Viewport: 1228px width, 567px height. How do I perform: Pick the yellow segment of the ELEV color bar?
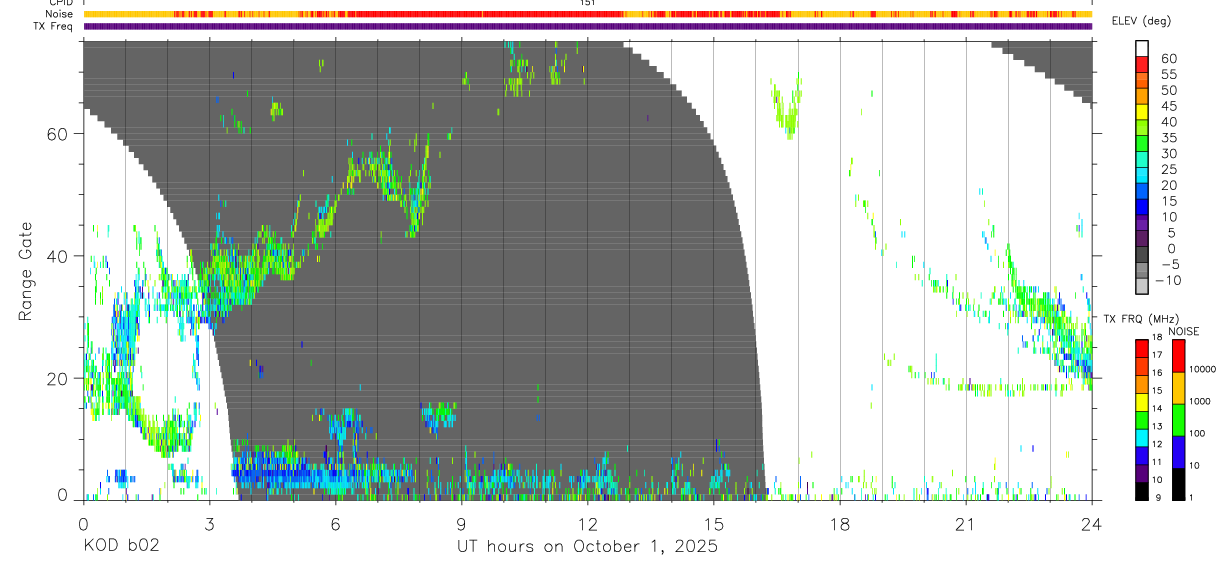coord(1143,112)
